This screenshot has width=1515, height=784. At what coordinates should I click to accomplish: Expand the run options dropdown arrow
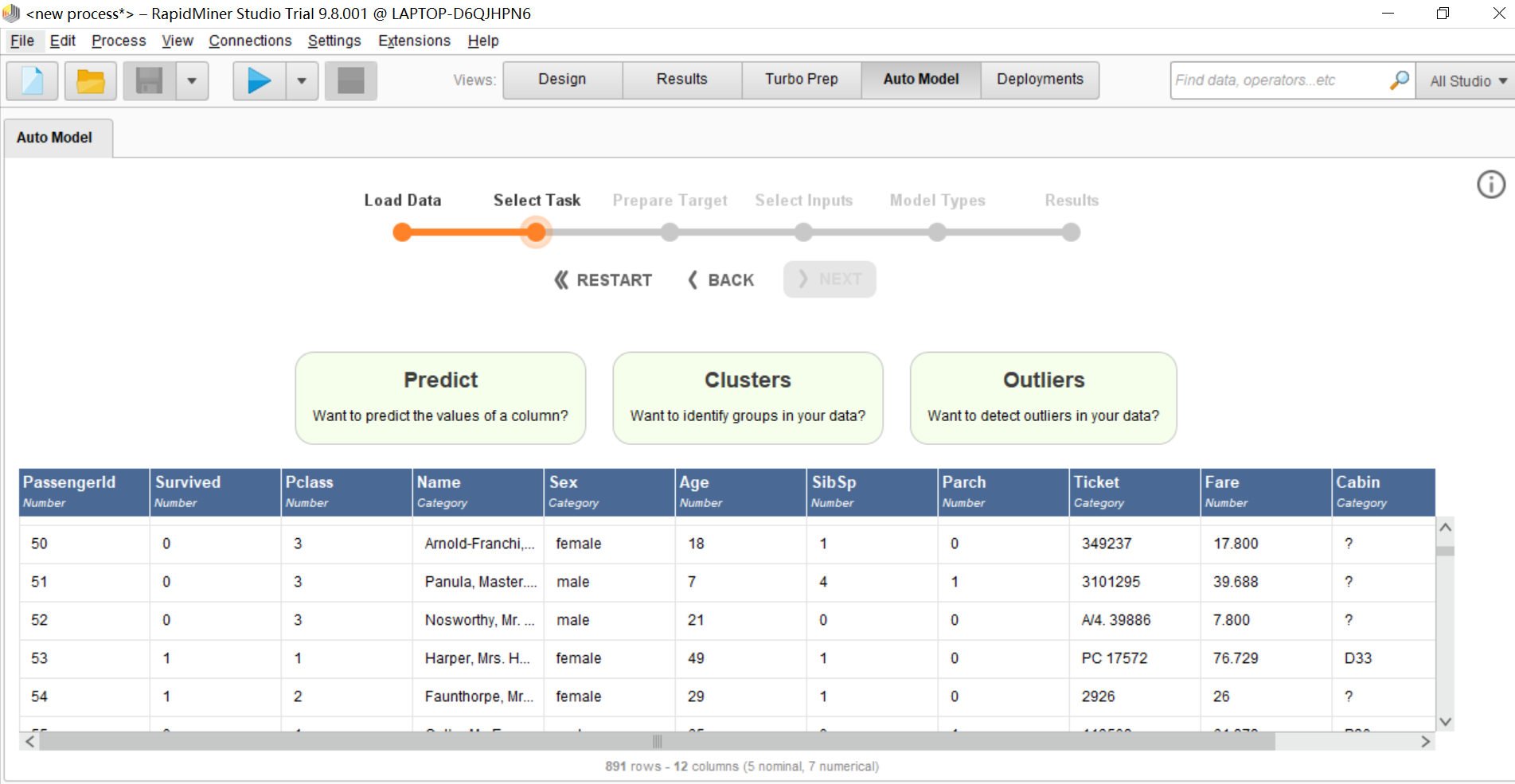pos(302,80)
